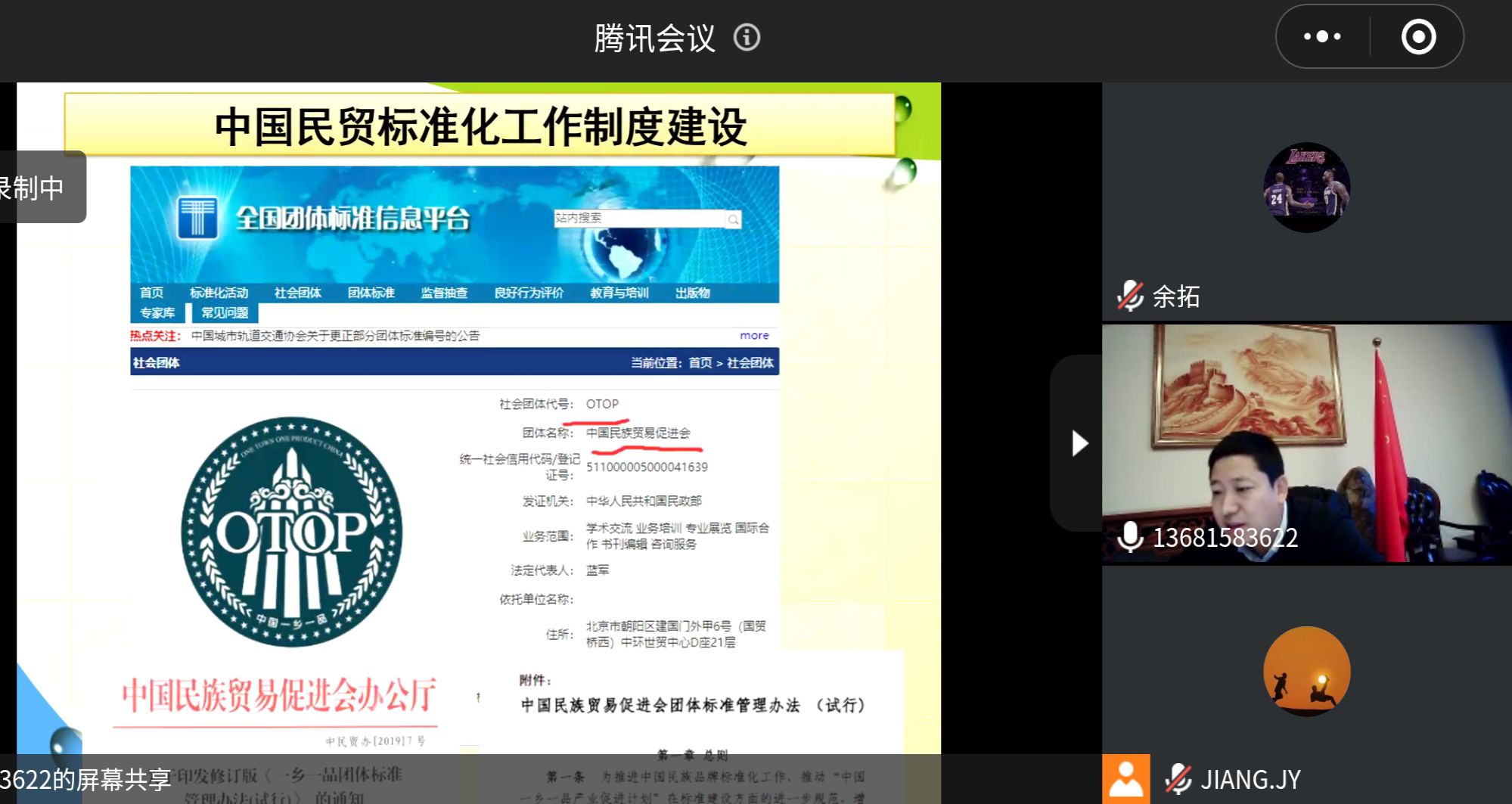Click the 余拓 participant name

(x=1176, y=296)
